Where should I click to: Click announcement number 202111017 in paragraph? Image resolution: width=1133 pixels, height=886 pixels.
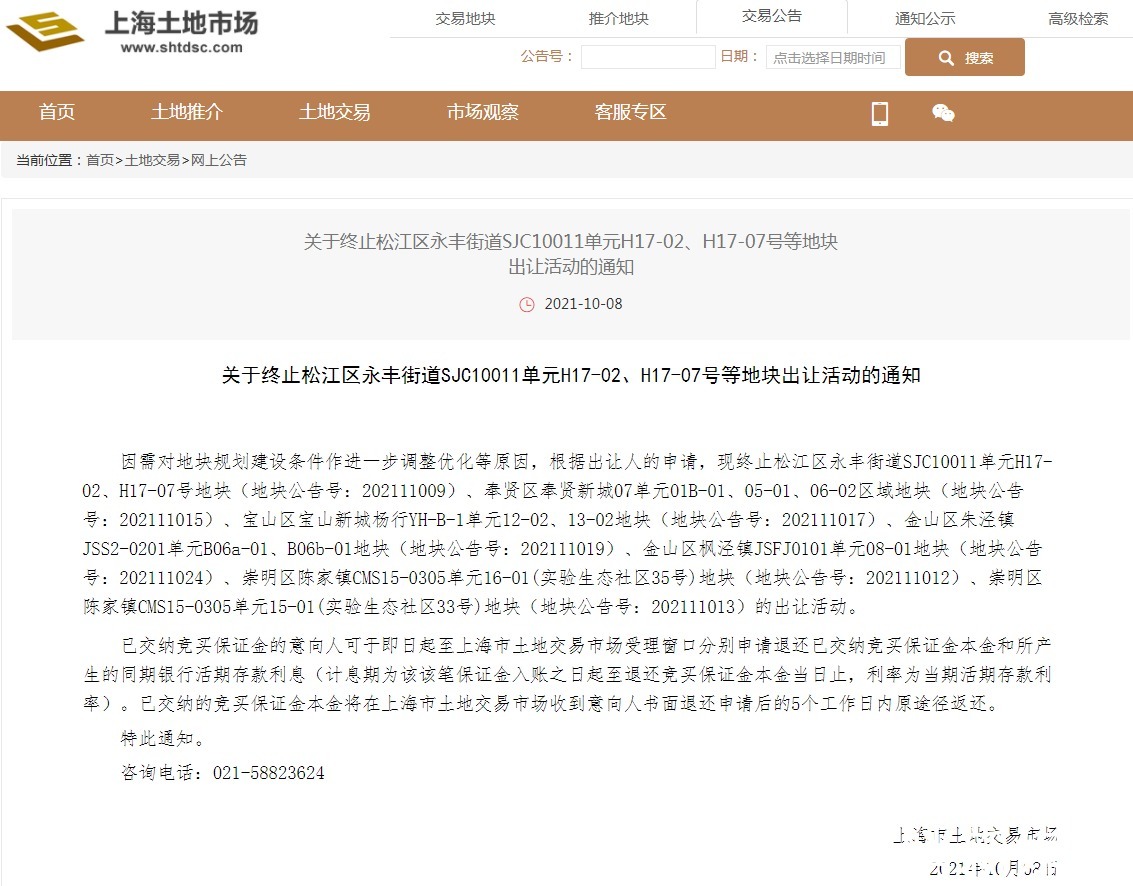coord(824,520)
